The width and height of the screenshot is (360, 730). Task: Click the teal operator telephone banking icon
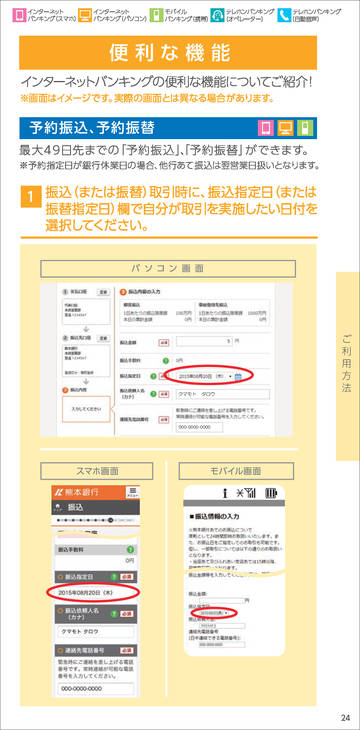(x=217, y=15)
